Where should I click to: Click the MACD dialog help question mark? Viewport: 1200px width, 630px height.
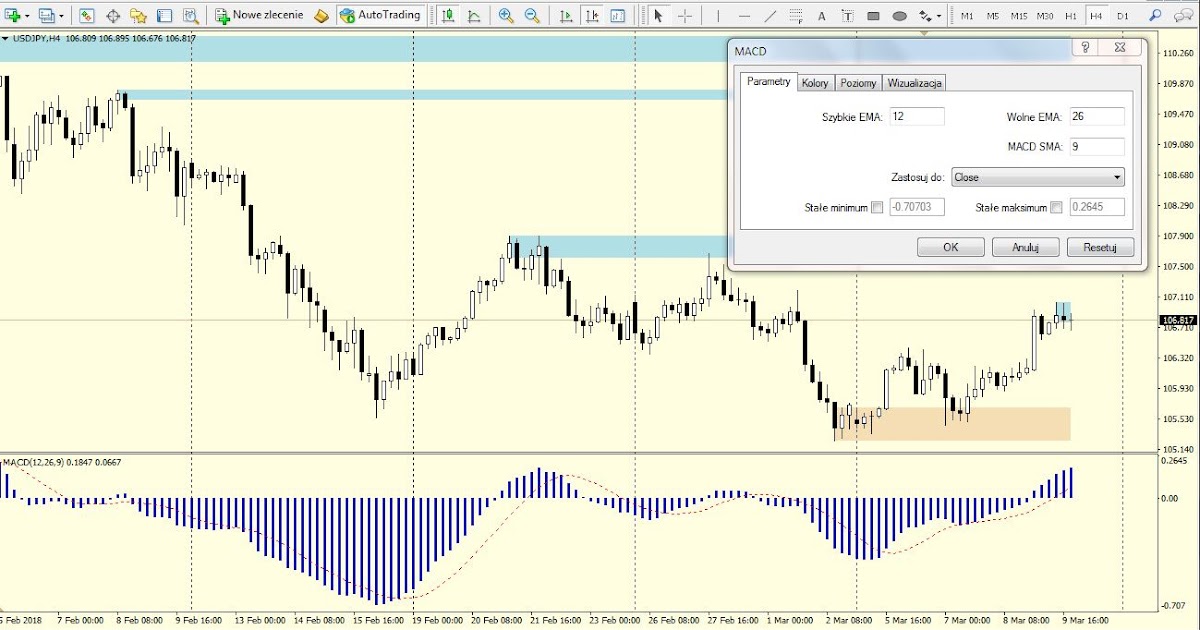point(1084,47)
